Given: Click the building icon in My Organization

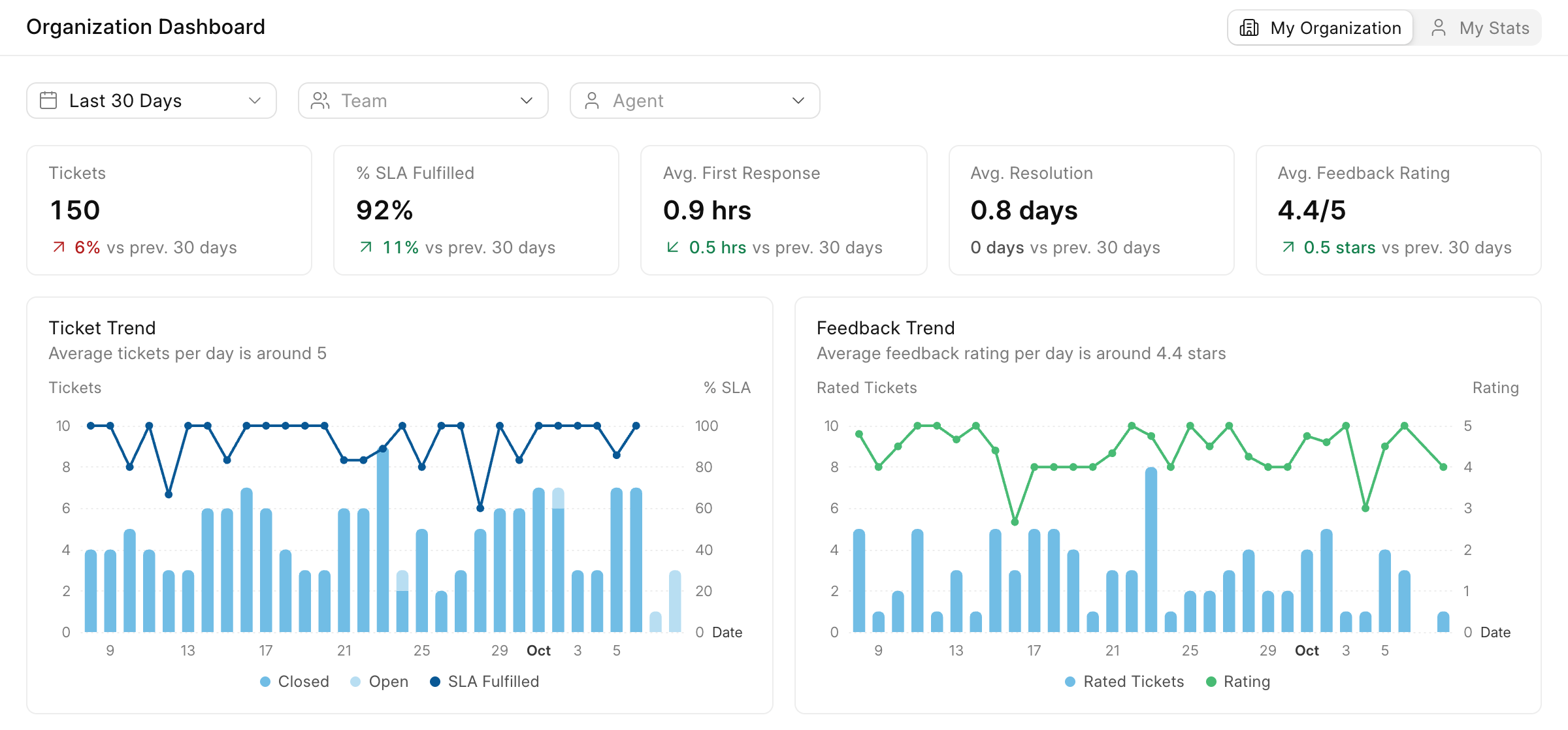Looking at the screenshot, I should pyautogui.click(x=1249, y=28).
